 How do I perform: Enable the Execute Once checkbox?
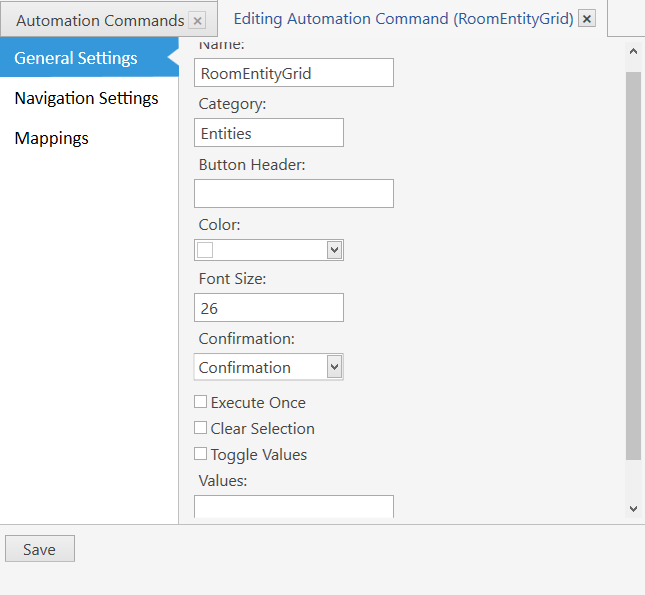click(x=200, y=402)
